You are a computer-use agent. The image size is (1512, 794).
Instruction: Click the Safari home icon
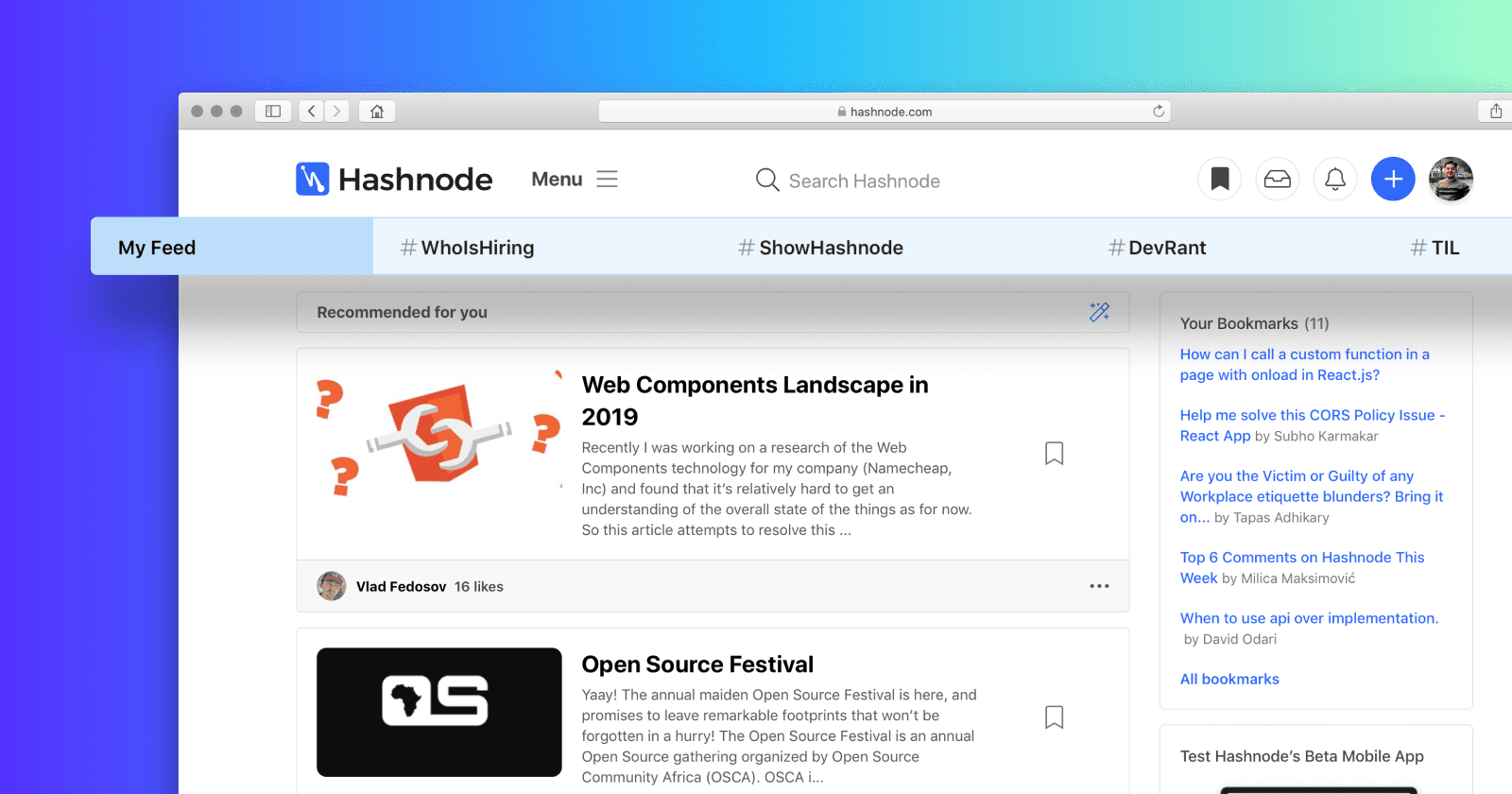(377, 112)
